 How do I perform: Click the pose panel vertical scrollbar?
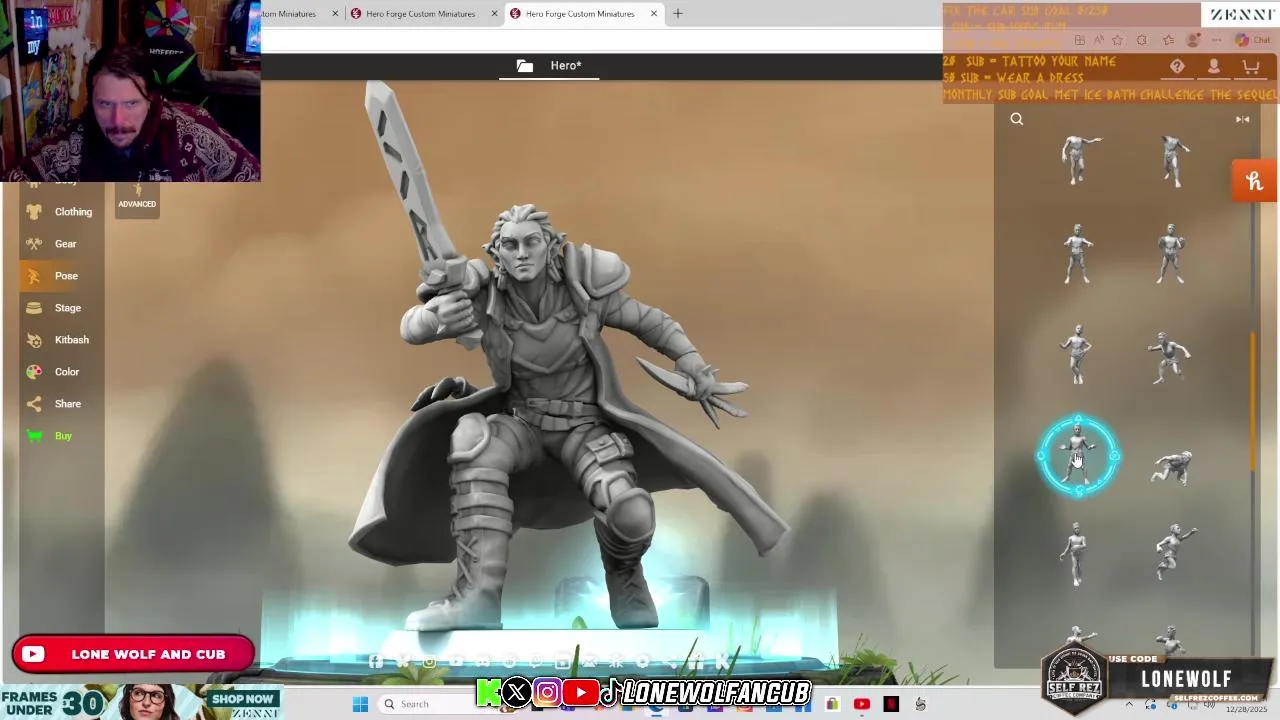pos(1254,400)
